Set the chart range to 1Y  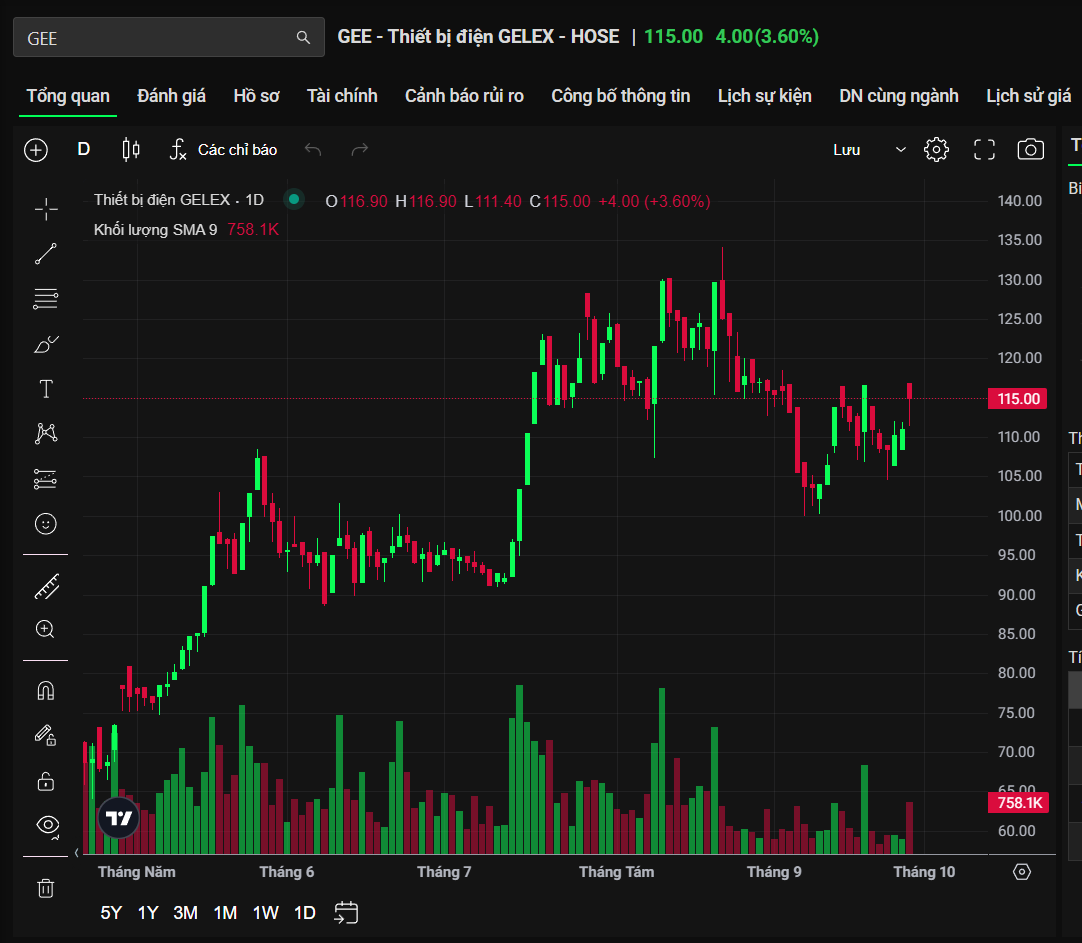point(148,913)
